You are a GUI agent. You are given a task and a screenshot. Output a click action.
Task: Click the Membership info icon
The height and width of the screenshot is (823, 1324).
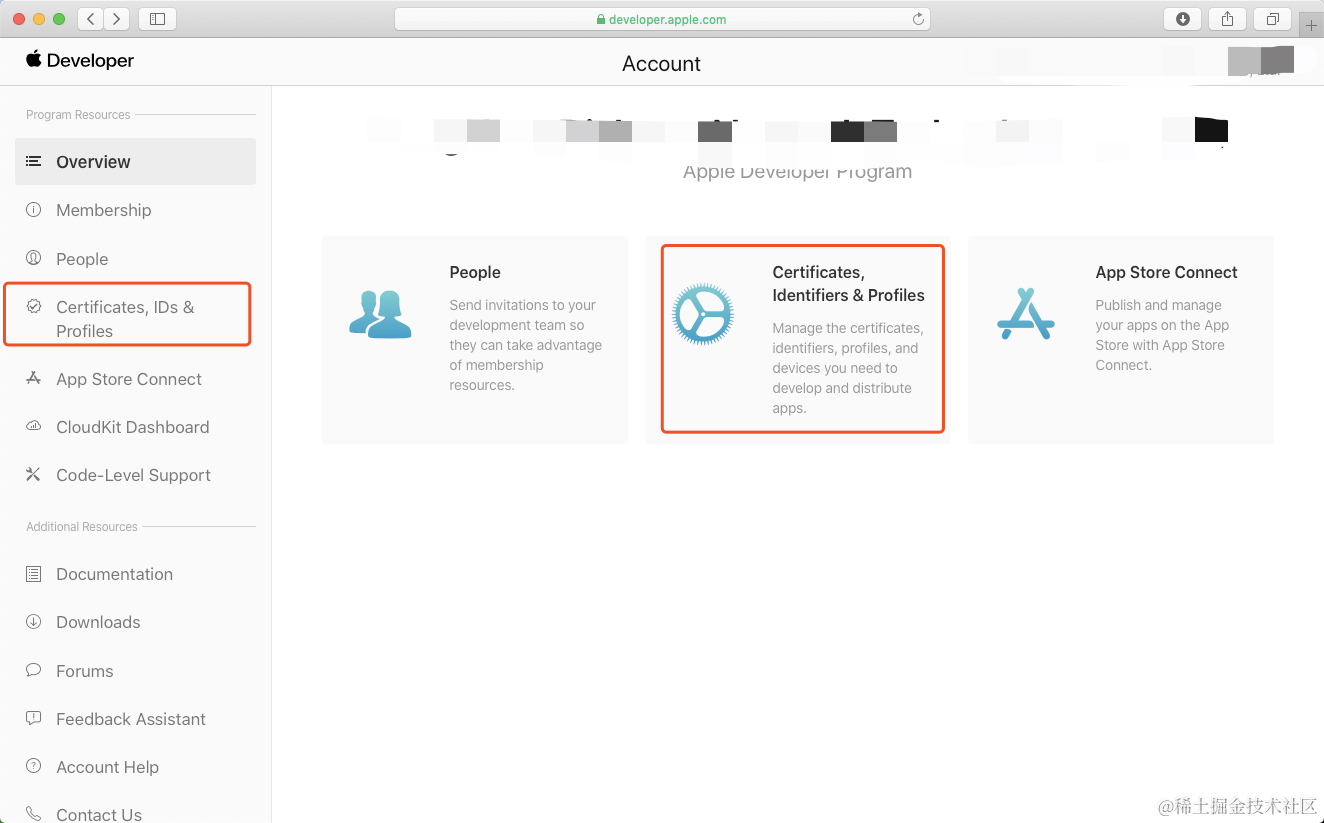pyautogui.click(x=33, y=210)
